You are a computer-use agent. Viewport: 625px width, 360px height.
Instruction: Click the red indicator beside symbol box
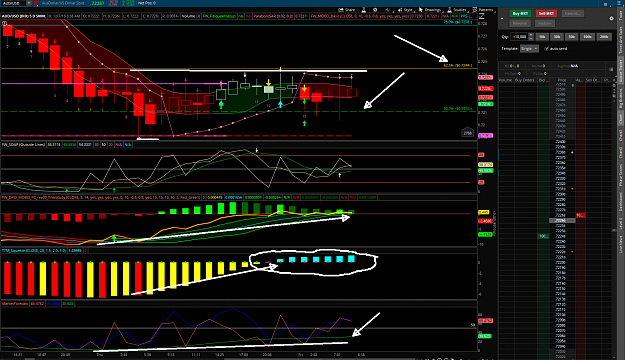[x=35, y=3]
